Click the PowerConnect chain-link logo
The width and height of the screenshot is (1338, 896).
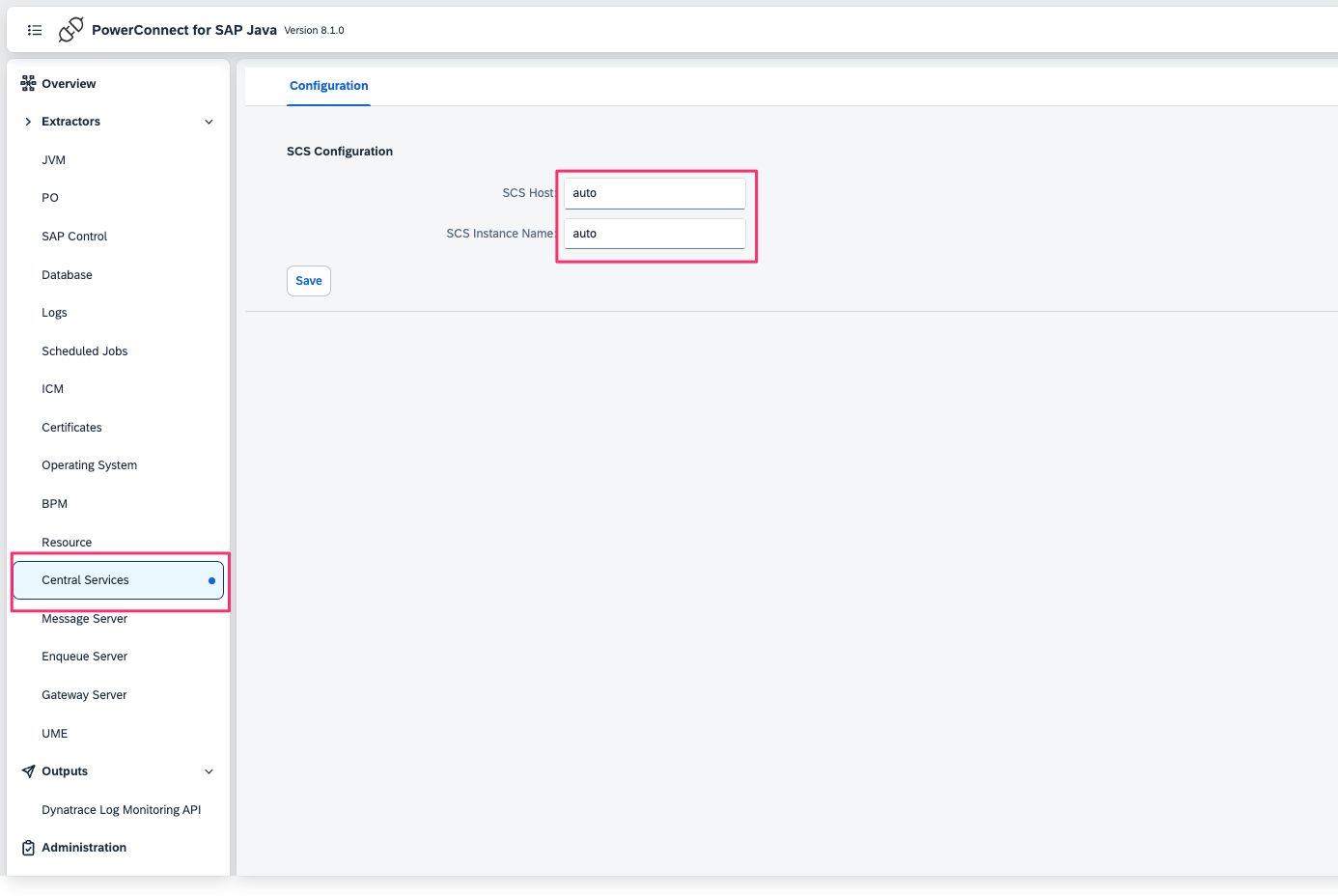(70, 30)
